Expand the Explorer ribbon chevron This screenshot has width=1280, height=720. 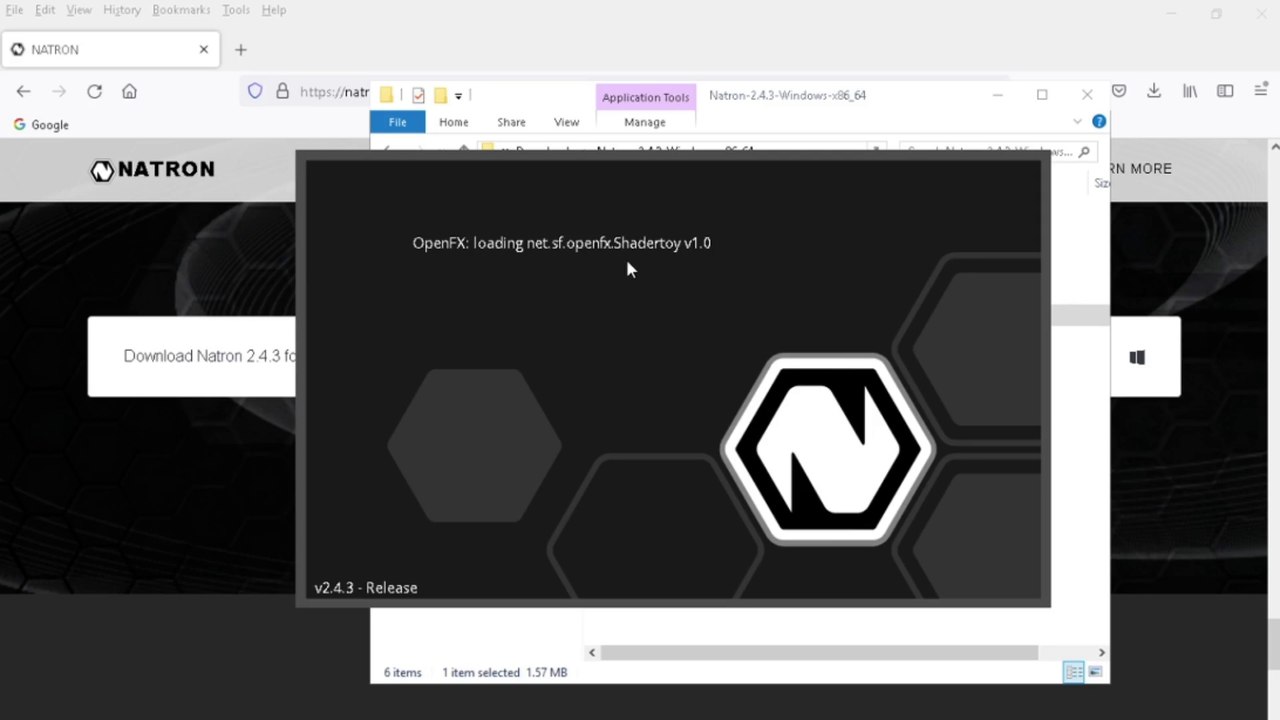[x=1077, y=121]
